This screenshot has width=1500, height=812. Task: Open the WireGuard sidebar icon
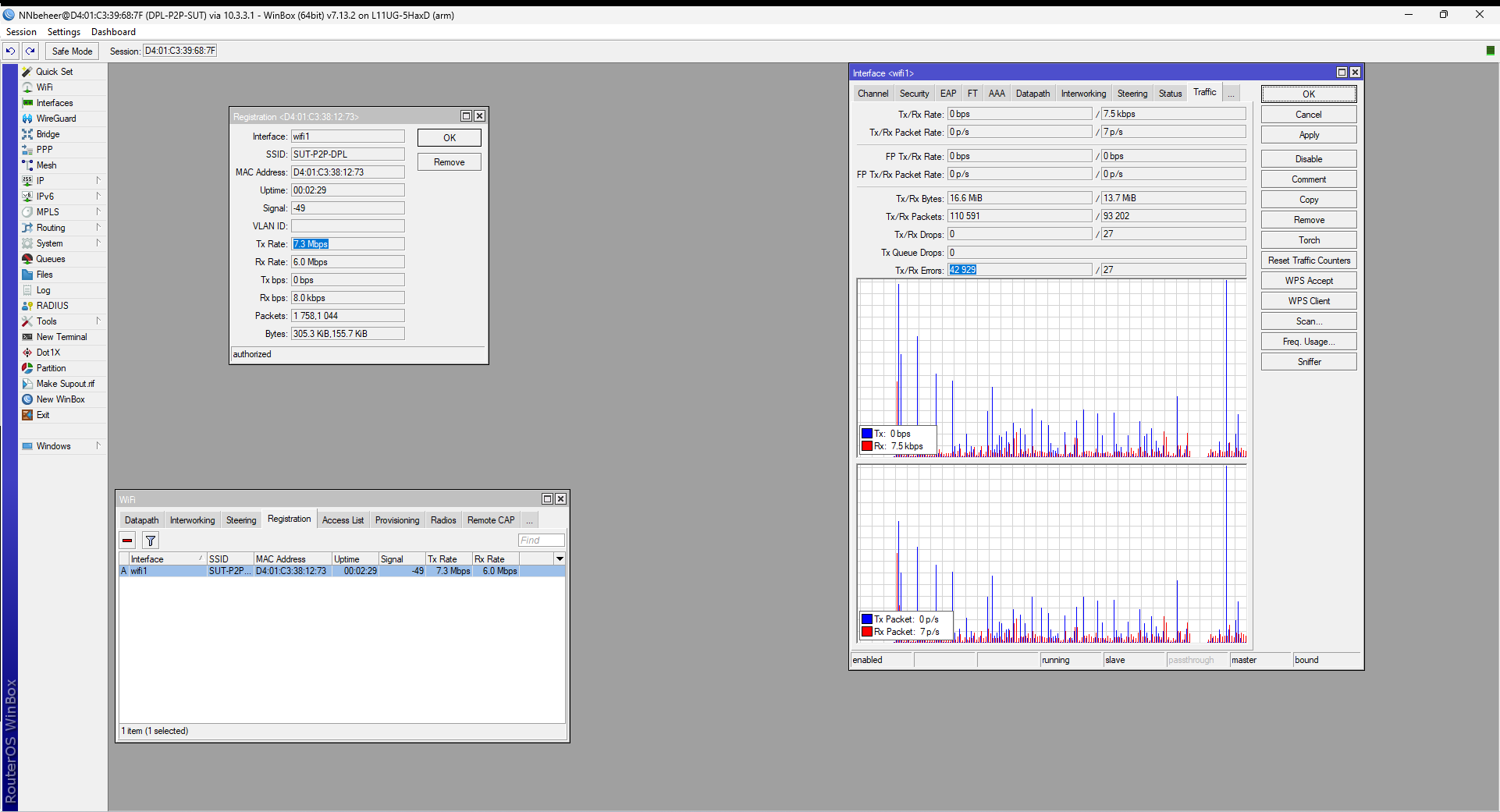[27, 119]
